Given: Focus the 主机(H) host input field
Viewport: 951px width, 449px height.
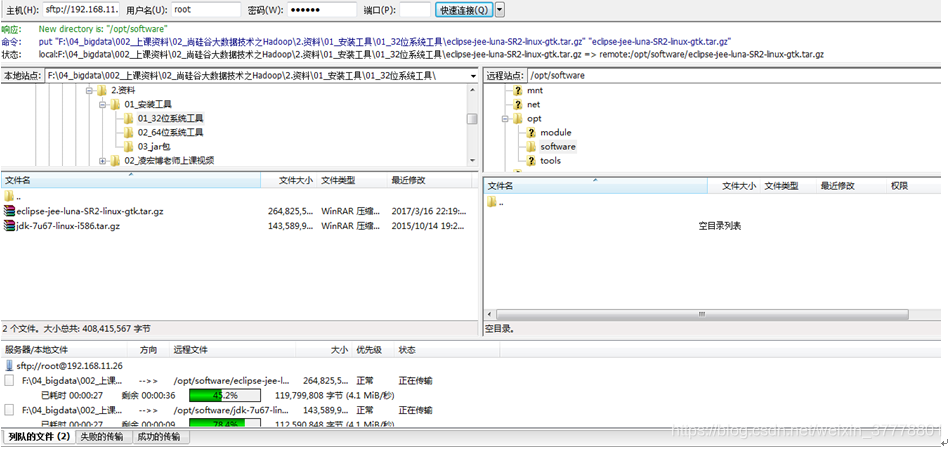Looking at the screenshot, I should pos(81,10).
